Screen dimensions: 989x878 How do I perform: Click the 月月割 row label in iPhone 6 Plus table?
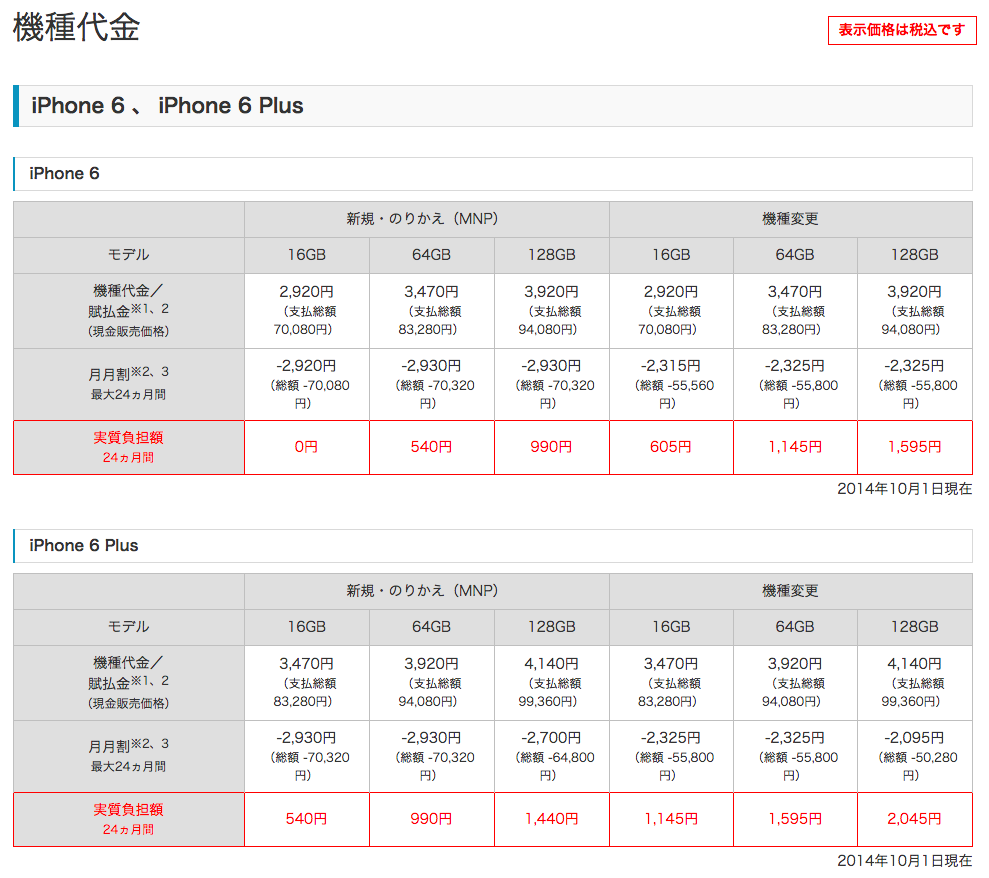pyautogui.click(x=128, y=756)
